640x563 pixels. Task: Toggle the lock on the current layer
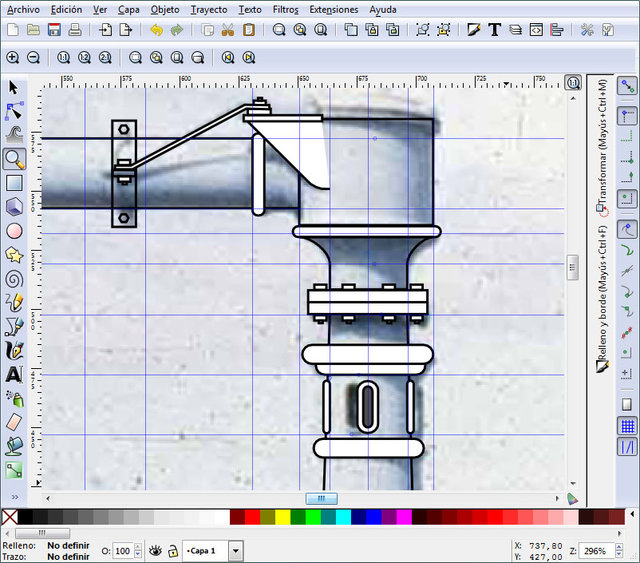tap(173, 551)
